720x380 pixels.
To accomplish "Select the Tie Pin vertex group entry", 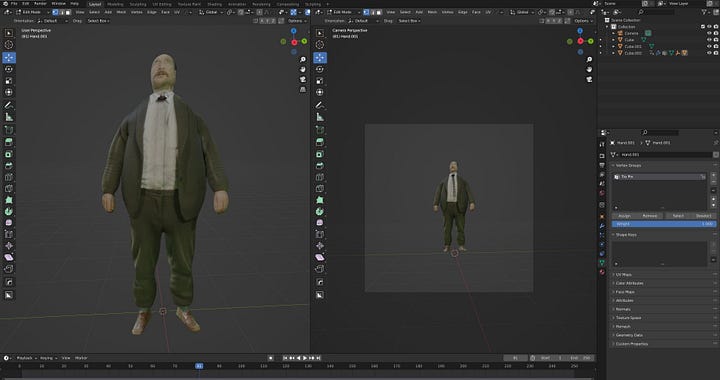I will pyautogui.click(x=659, y=177).
